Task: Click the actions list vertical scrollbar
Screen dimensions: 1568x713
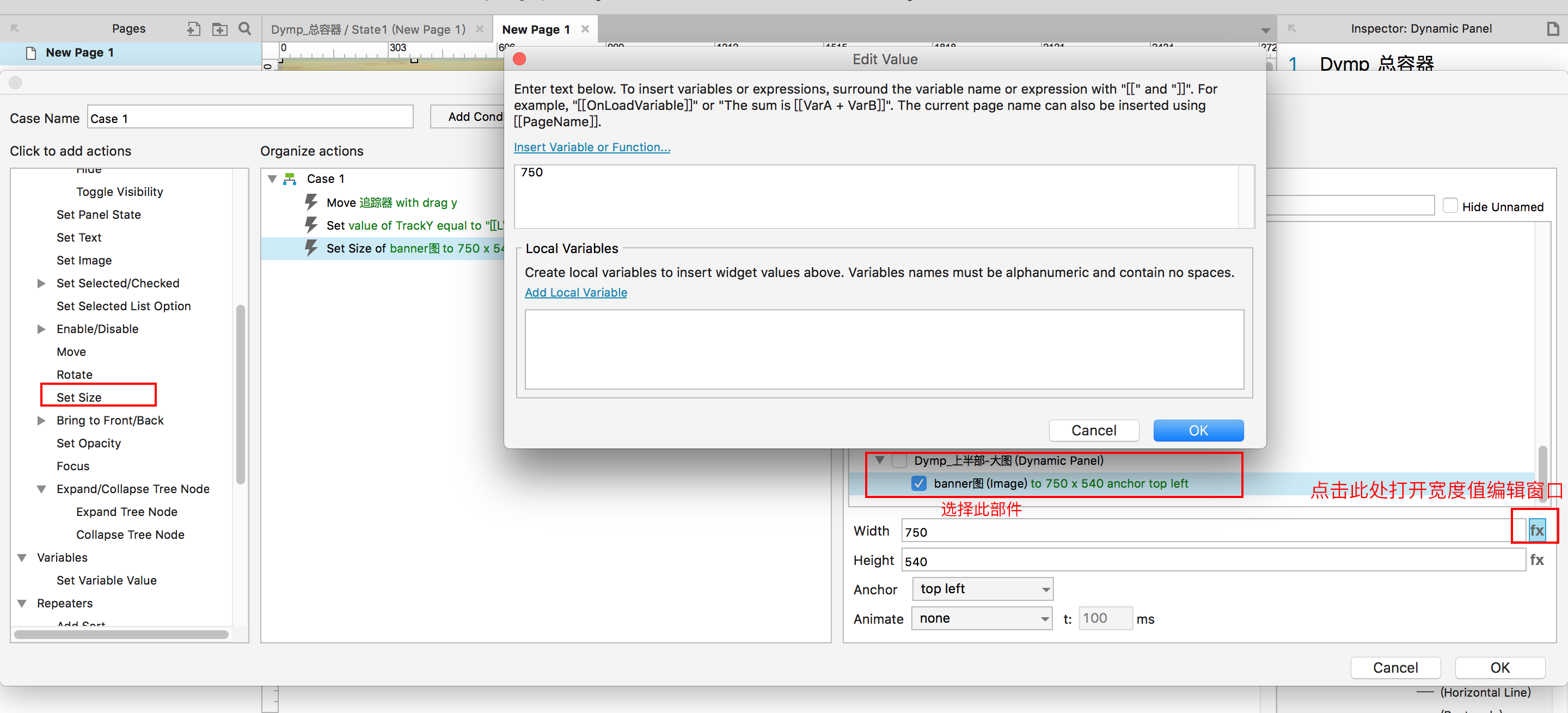Action: 241,396
